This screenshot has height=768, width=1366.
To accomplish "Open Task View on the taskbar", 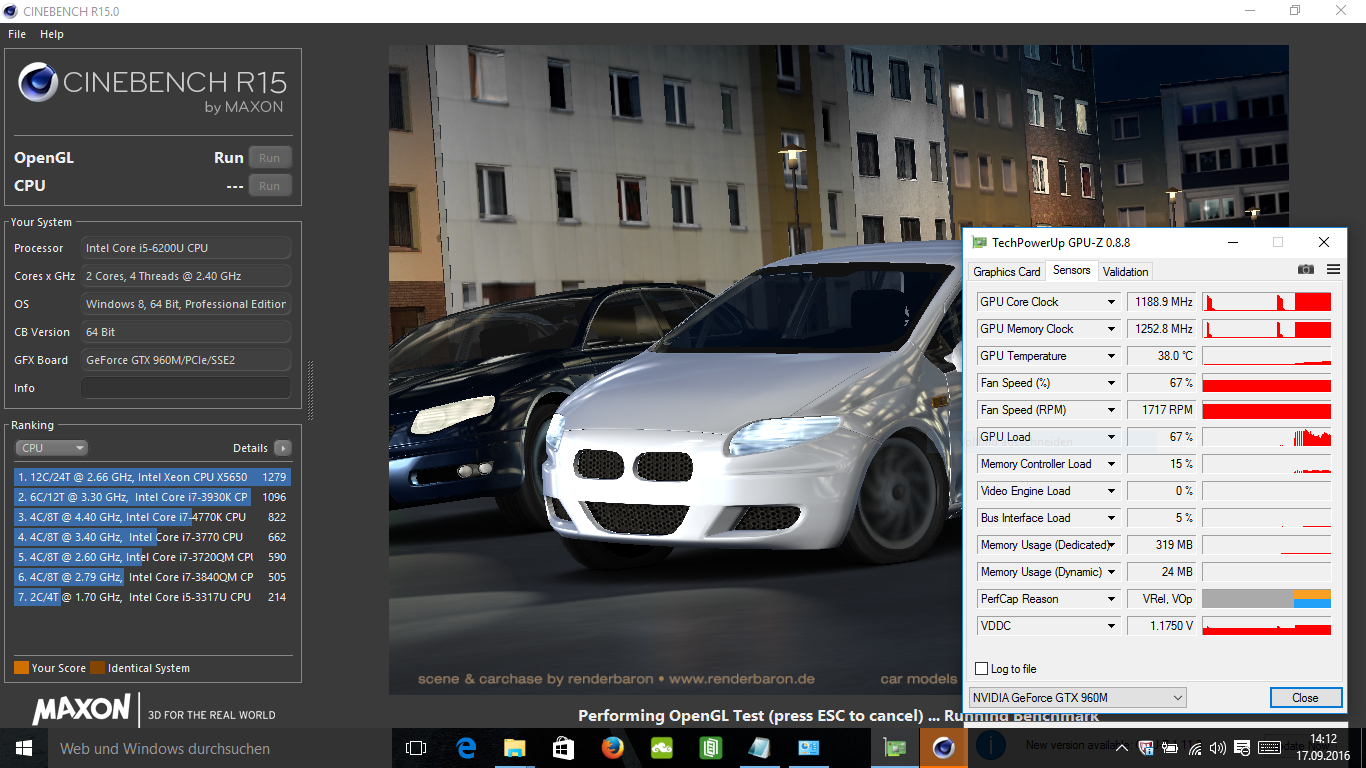I will point(416,748).
